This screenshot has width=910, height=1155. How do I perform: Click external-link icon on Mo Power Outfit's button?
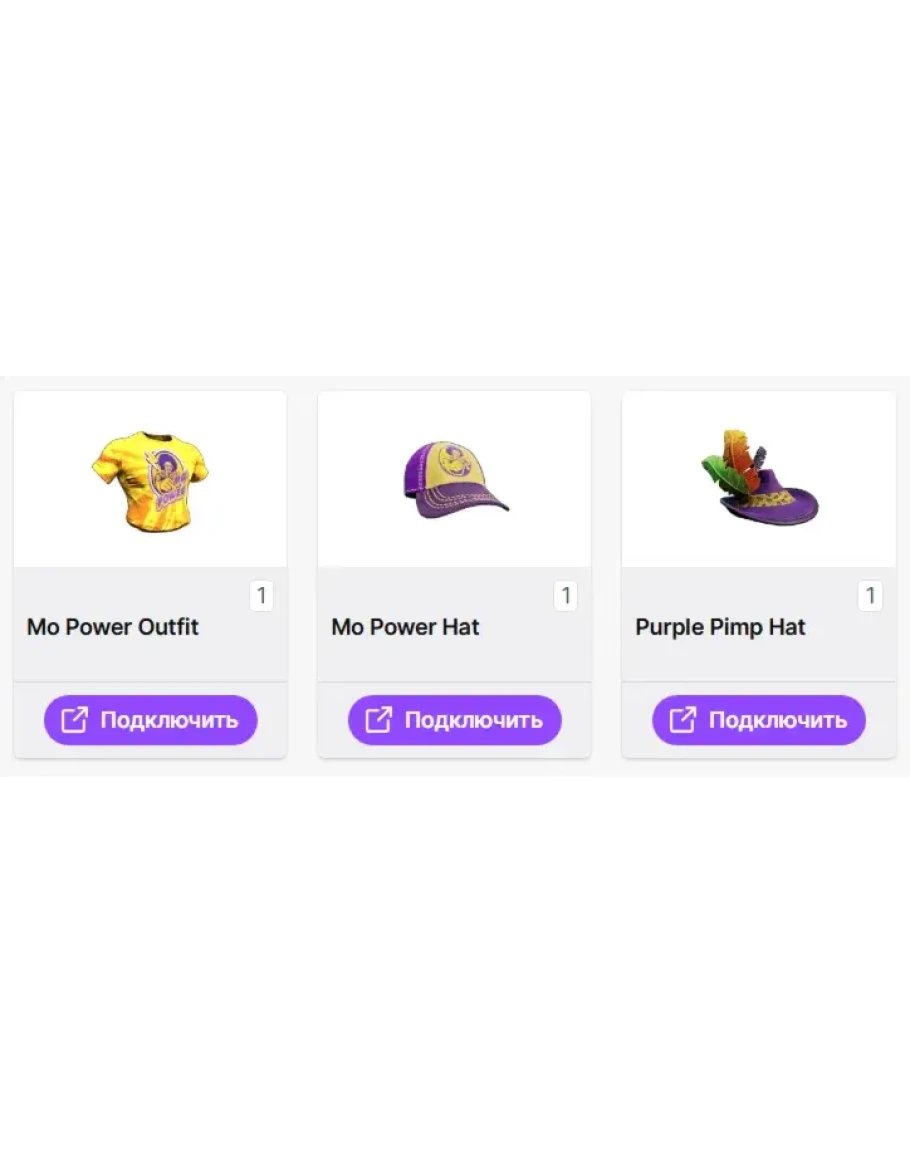coord(74,720)
